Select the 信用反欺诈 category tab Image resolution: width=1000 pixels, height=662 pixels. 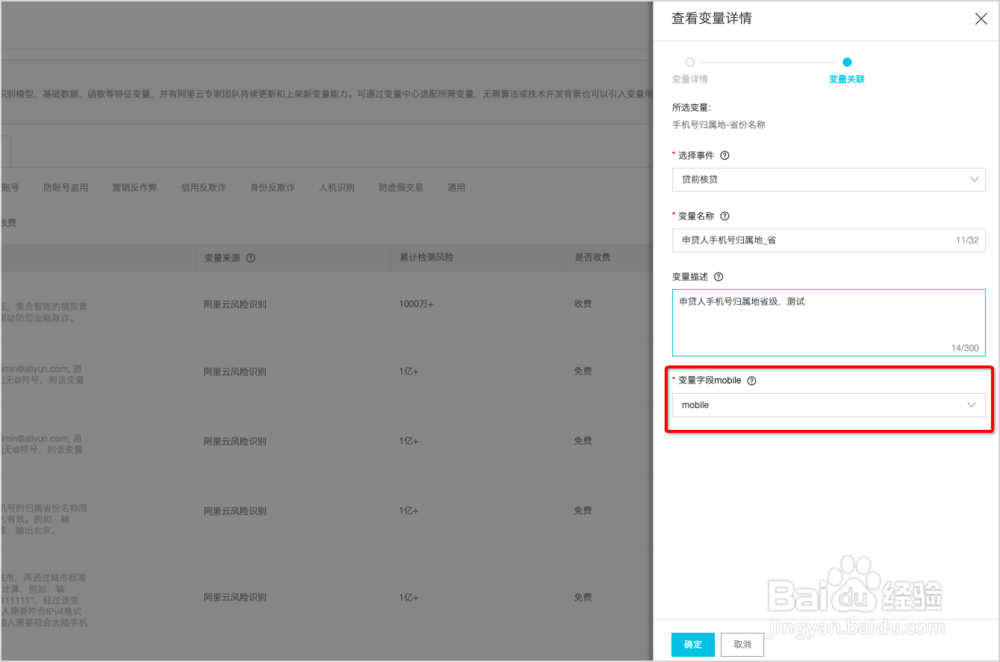pyautogui.click(x=203, y=187)
